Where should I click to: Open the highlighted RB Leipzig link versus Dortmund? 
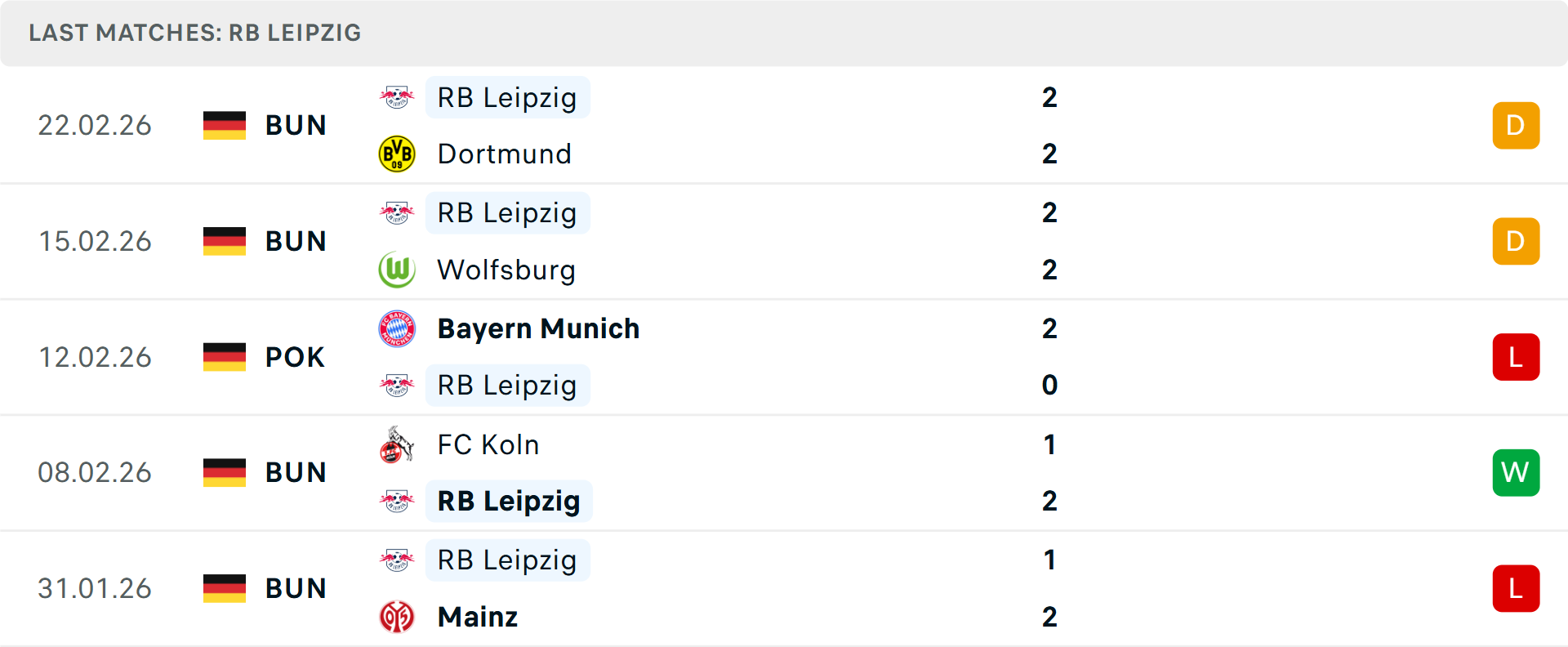[507, 96]
